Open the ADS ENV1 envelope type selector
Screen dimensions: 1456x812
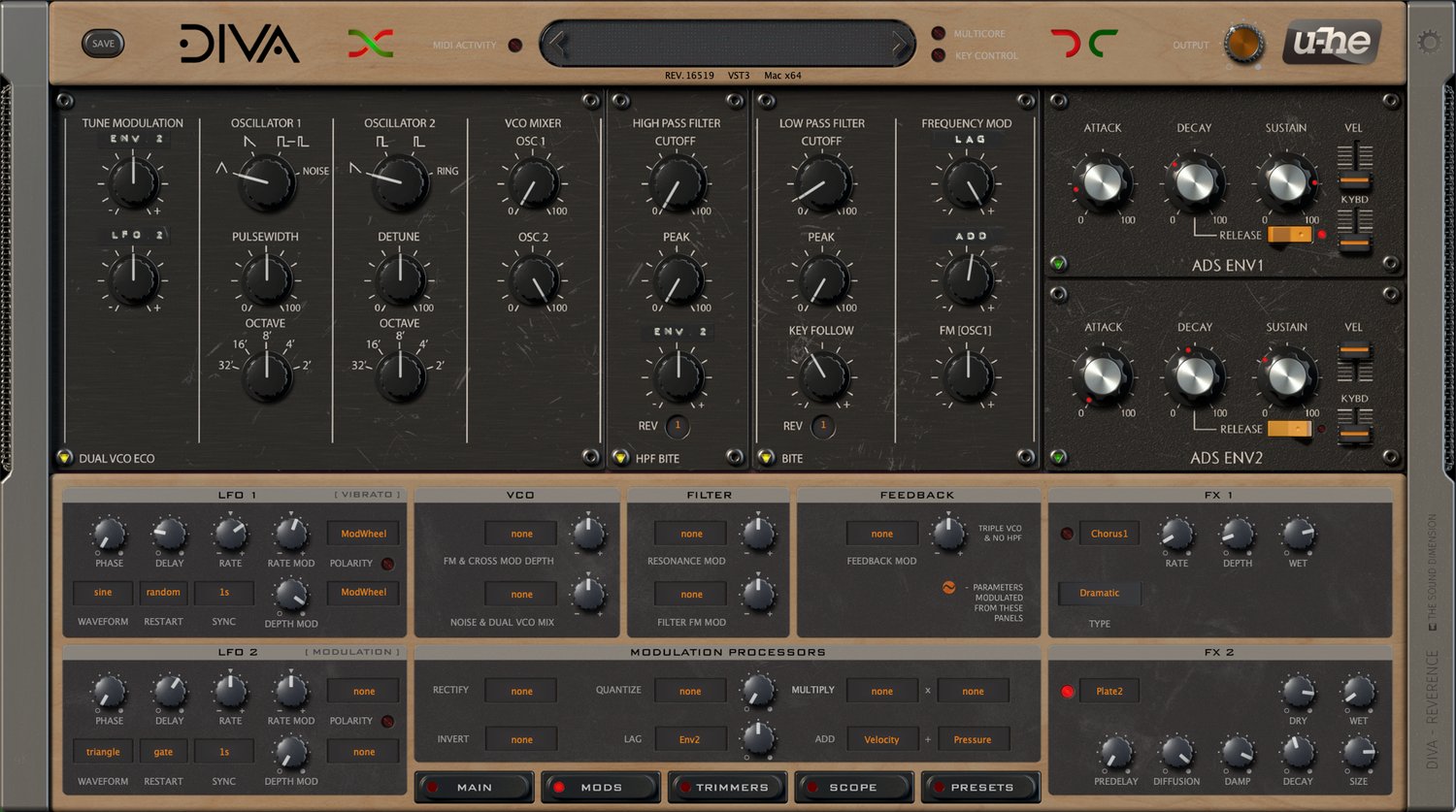point(1059,263)
